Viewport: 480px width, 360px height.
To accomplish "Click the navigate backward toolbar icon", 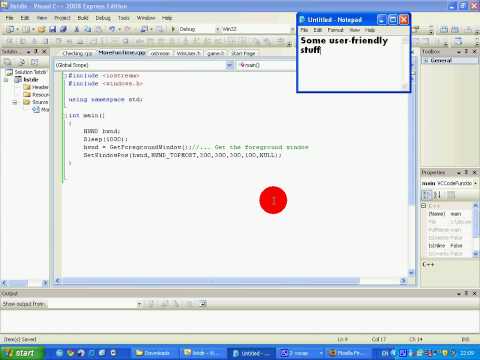I will point(144,29).
